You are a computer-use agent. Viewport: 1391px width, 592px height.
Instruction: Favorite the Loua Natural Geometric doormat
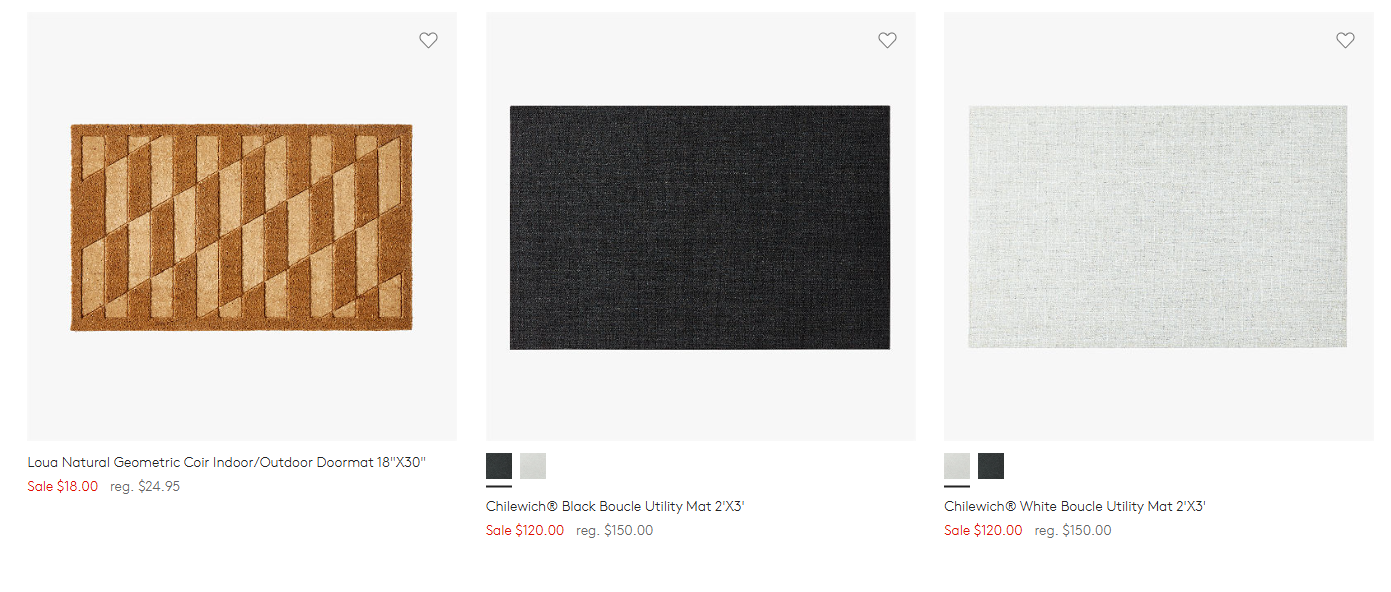coord(428,40)
